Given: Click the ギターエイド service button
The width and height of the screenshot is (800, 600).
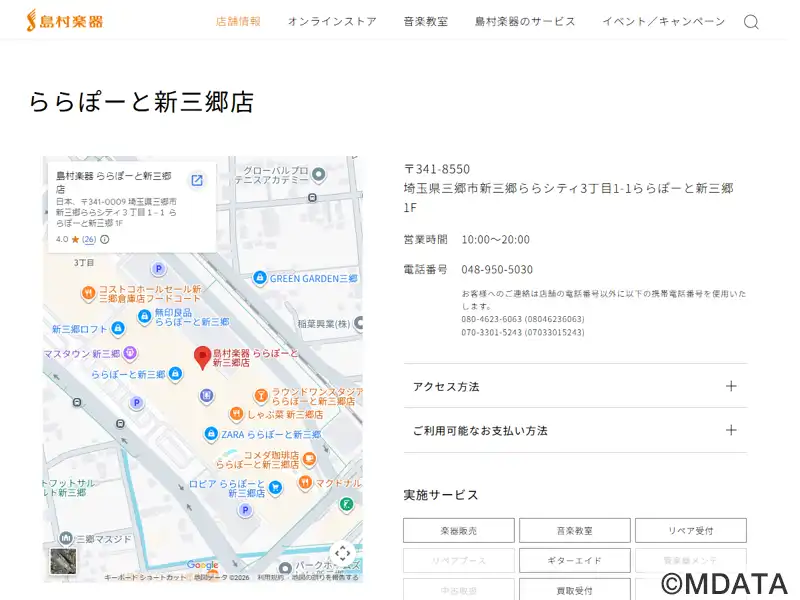Looking at the screenshot, I should [574, 561].
